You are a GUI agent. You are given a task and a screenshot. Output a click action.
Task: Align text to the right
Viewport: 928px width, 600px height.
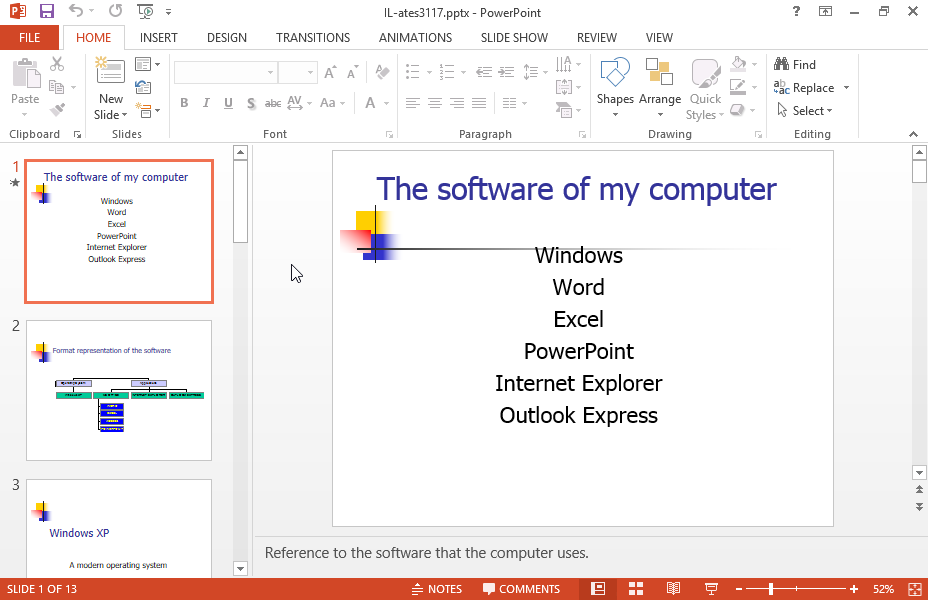(457, 103)
